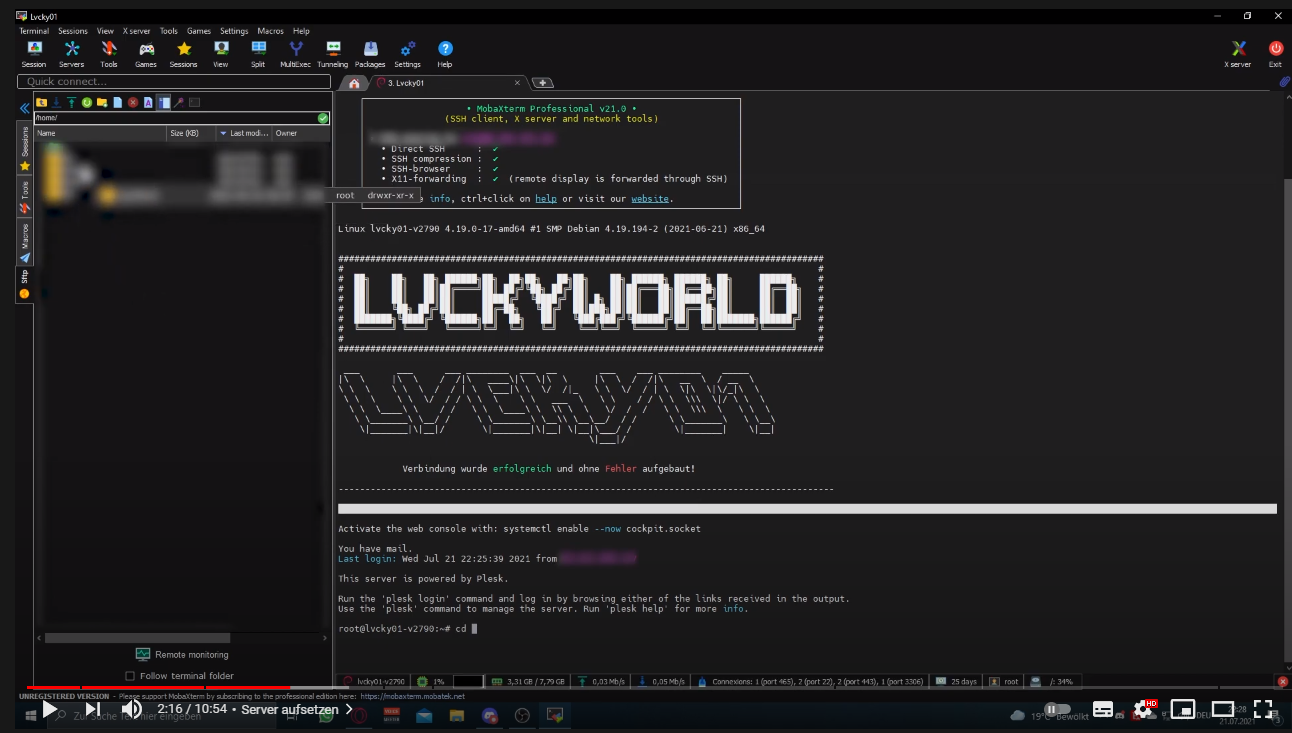Click the website link in the banner
The image size is (1292, 733).
coord(649,199)
